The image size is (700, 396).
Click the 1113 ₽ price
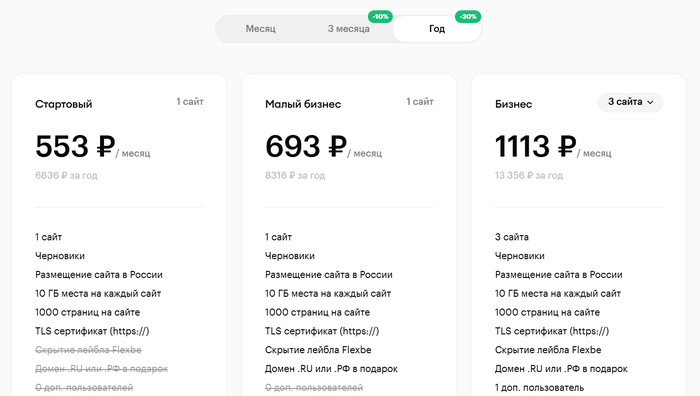[x=535, y=146]
